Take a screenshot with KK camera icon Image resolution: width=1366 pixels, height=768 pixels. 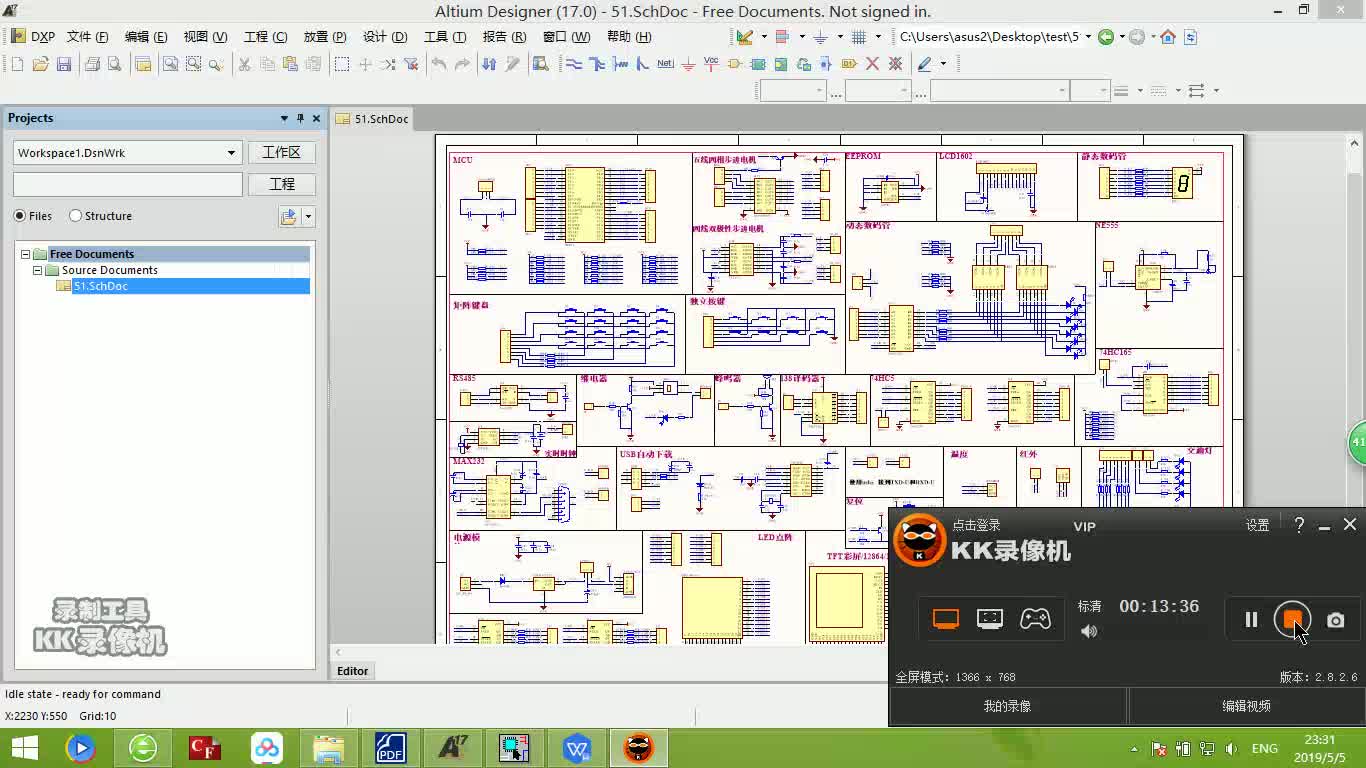point(1335,620)
